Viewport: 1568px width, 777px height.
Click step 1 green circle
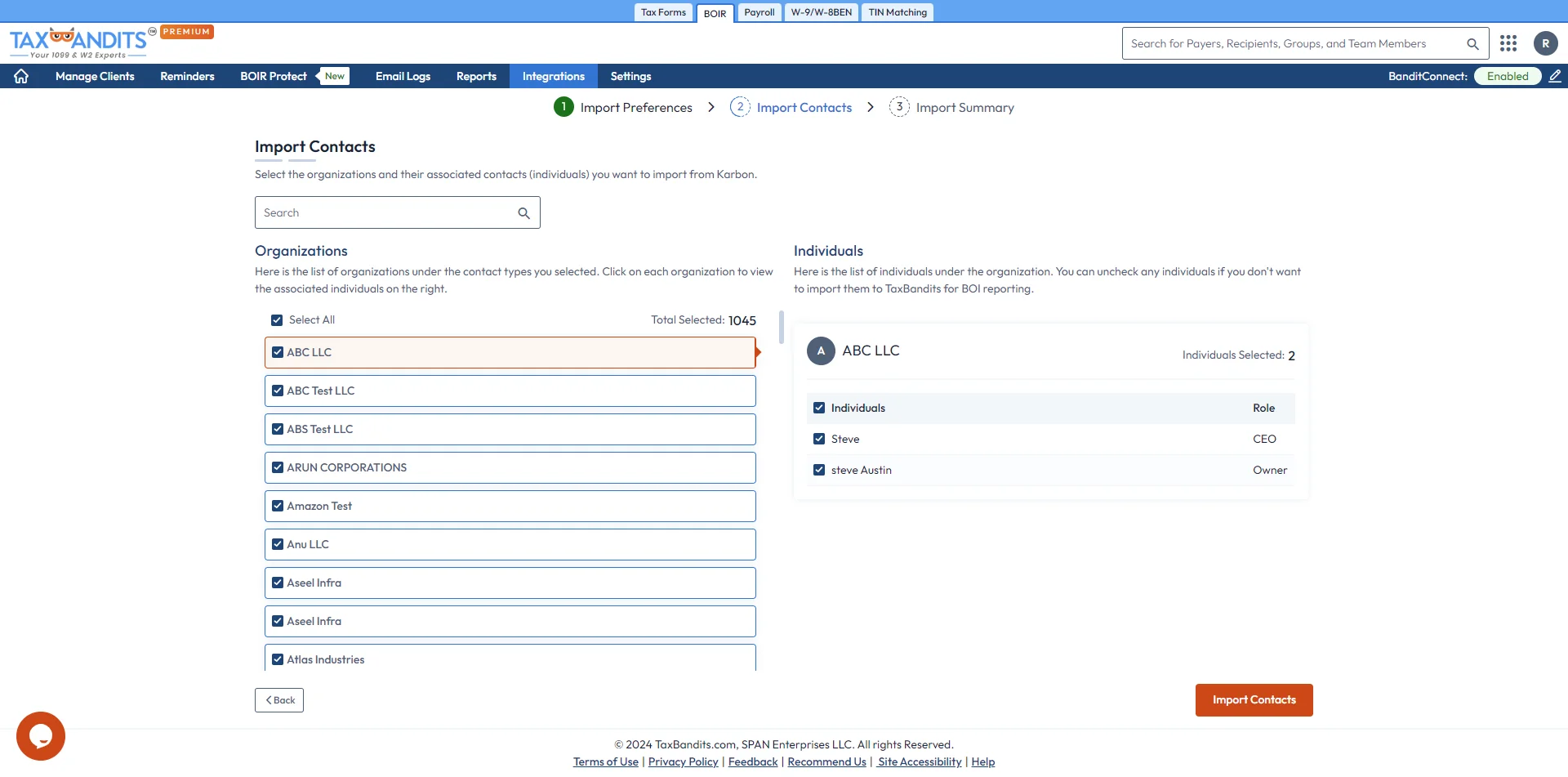pos(563,107)
